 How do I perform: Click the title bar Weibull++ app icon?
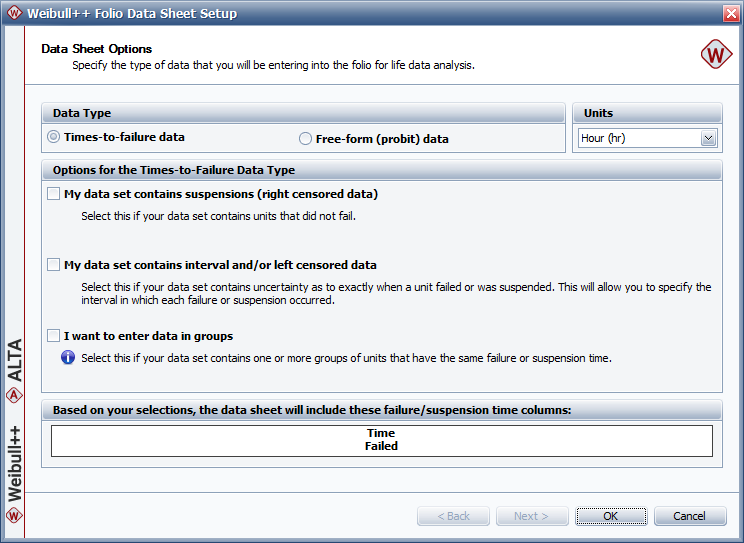(13, 13)
